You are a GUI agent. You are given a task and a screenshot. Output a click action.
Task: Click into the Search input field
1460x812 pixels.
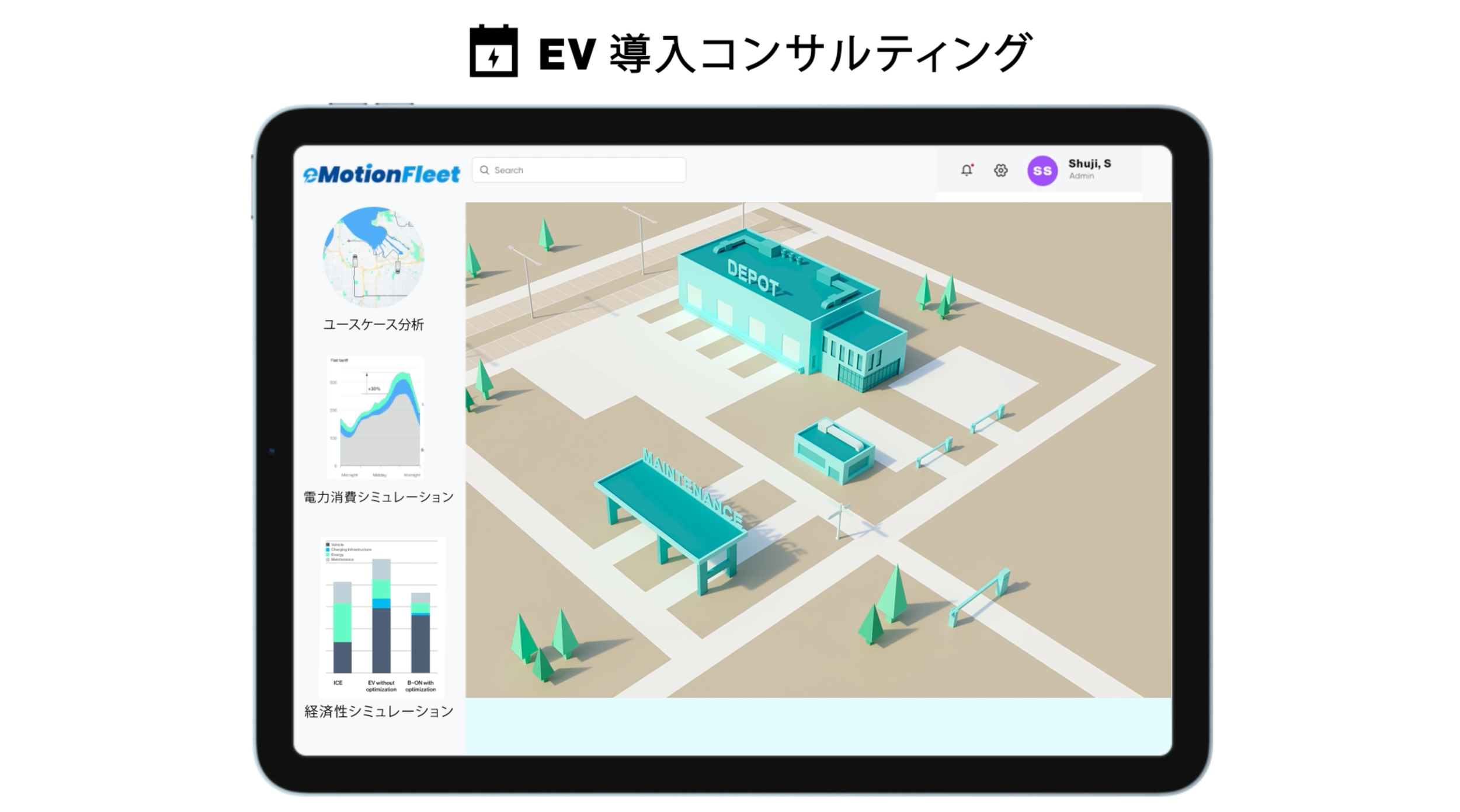(x=584, y=170)
